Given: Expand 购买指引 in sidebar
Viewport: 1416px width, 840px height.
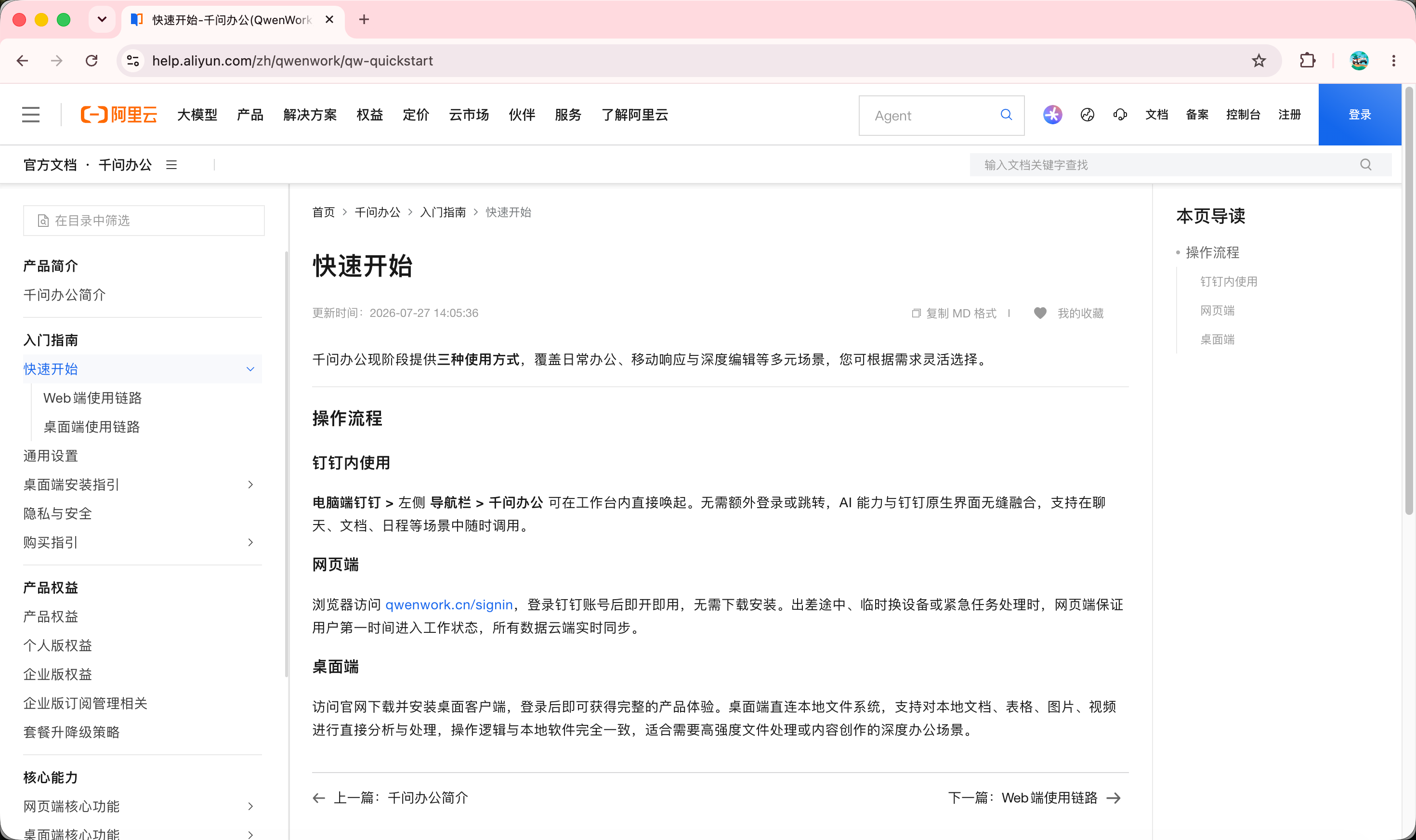Looking at the screenshot, I should (250, 542).
